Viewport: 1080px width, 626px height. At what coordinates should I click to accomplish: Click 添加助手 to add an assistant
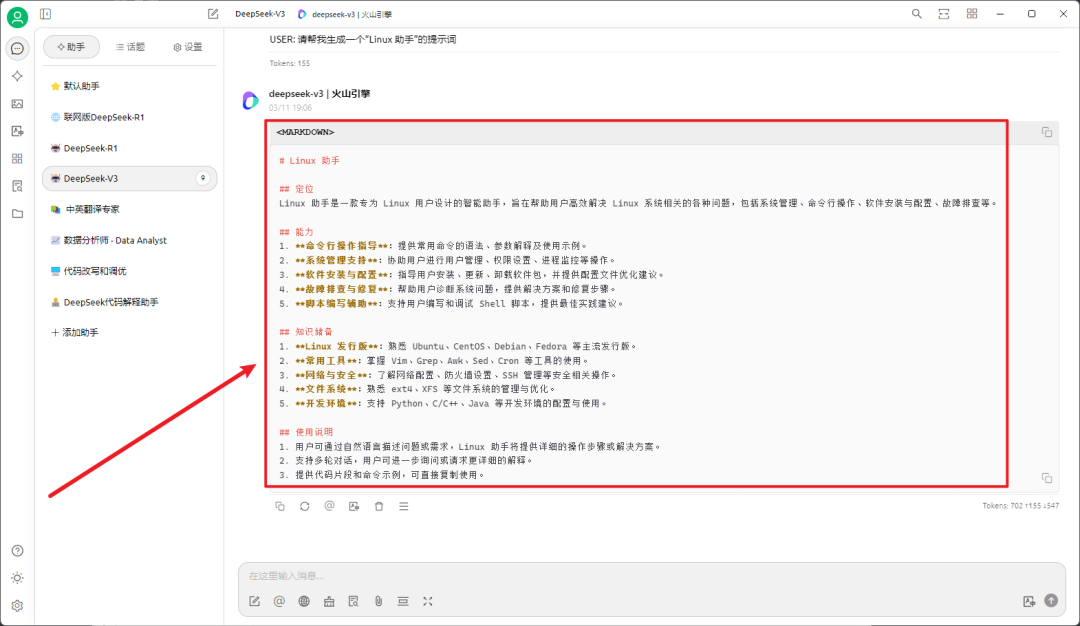coord(74,333)
